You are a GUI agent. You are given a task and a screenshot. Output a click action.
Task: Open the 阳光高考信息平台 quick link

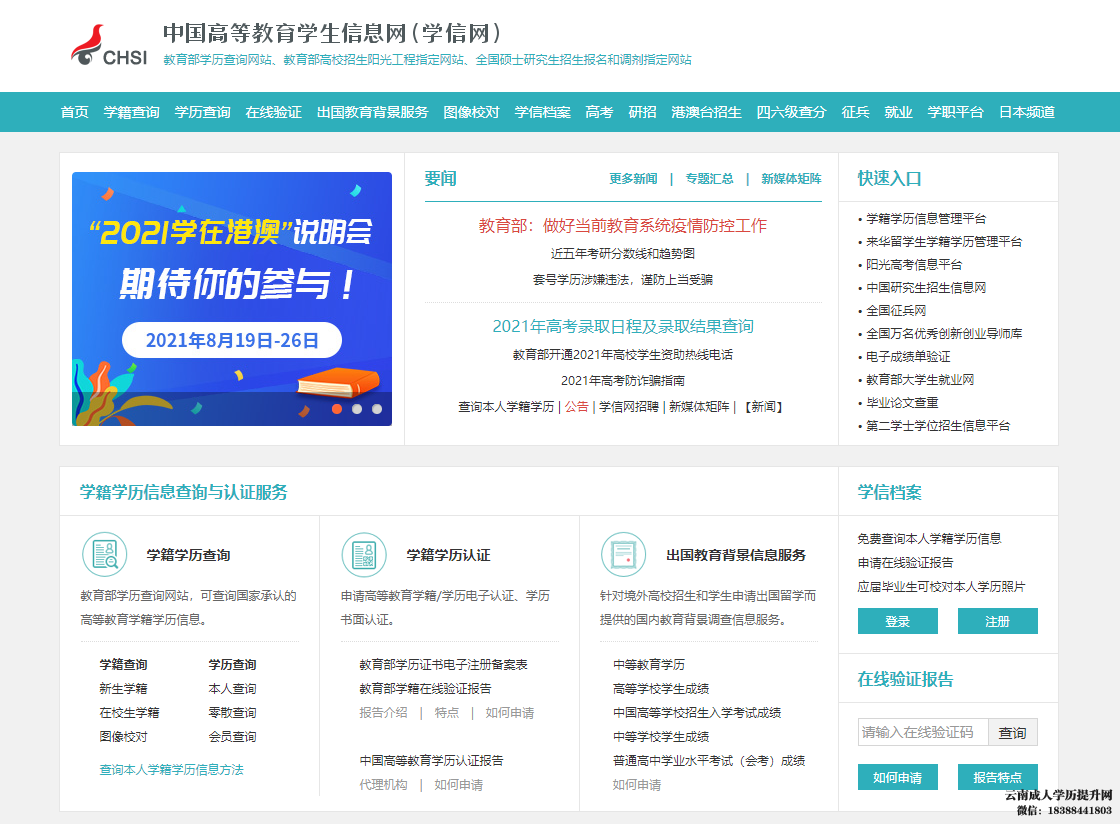point(914,263)
